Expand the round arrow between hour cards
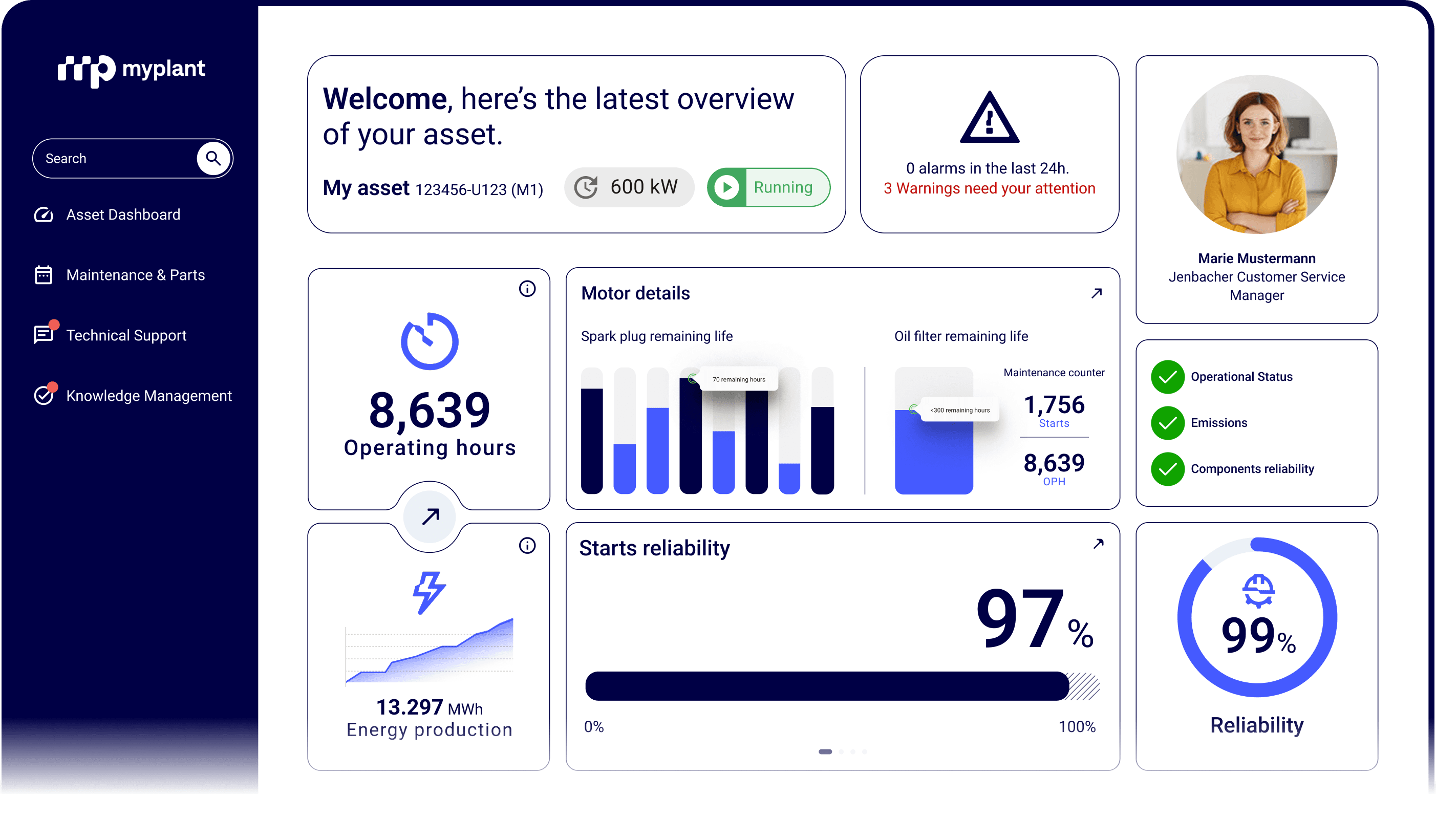The height and width of the screenshot is (840, 1436). (x=430, y=516)
